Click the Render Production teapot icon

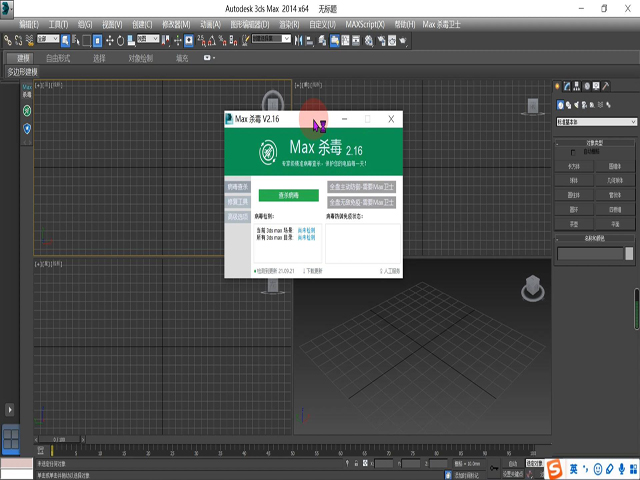tap(403, 40)
